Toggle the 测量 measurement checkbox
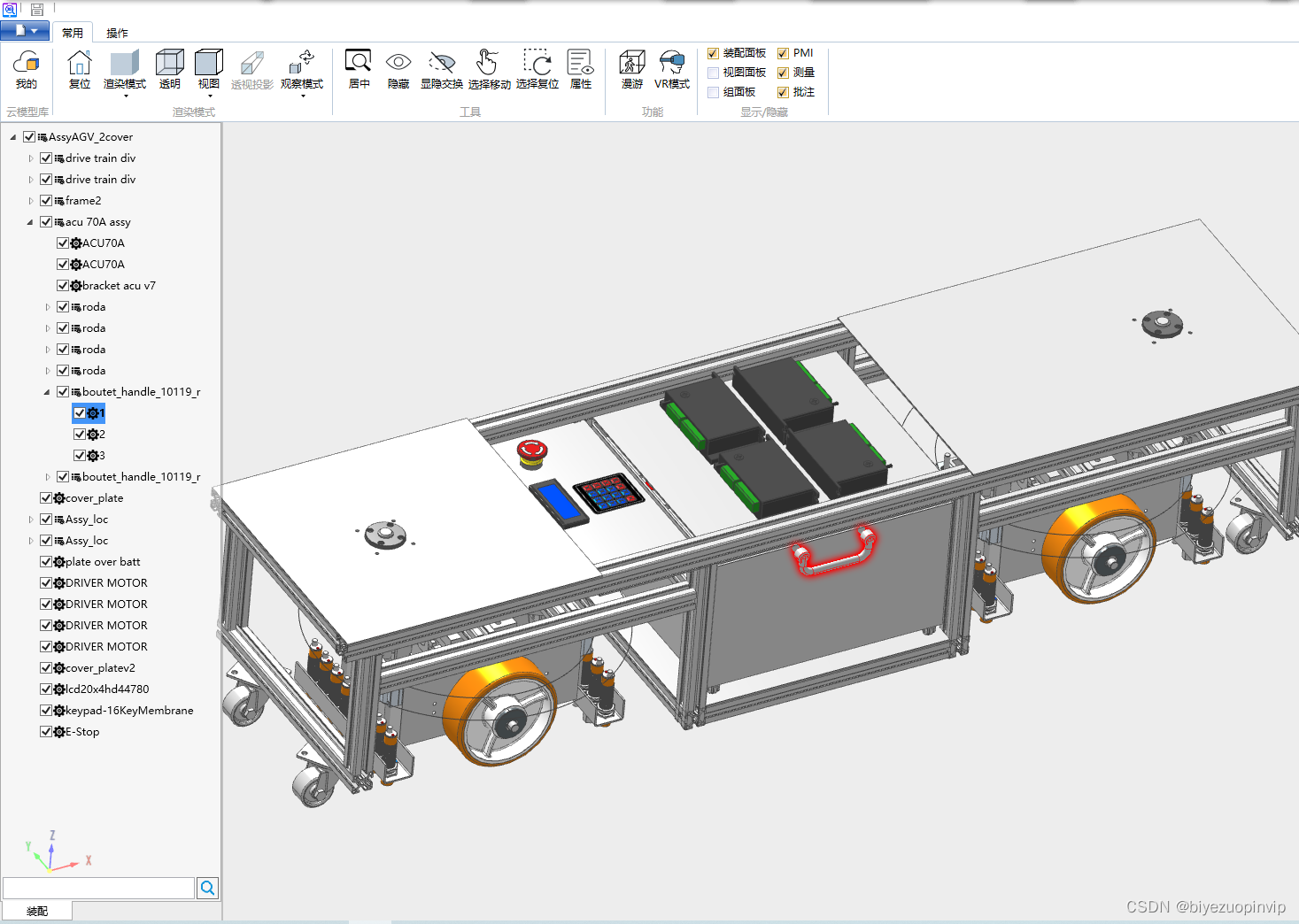The image size is (1299, 924). coord(783,73)
